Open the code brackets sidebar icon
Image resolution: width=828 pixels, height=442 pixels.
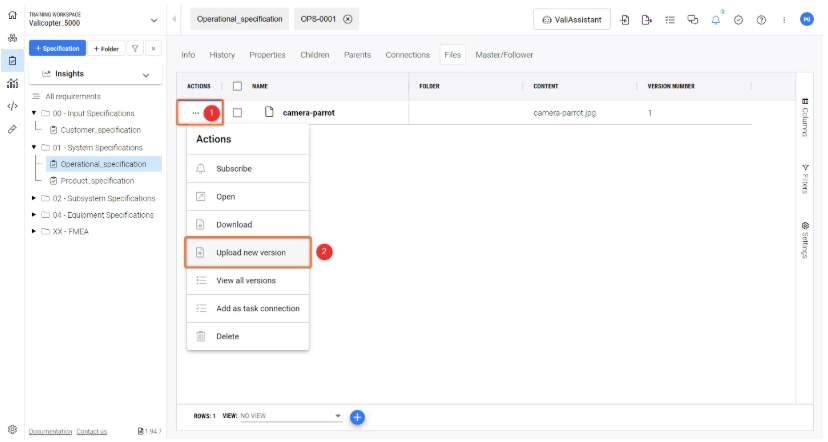pyautogui.click(x=12, y=106)
